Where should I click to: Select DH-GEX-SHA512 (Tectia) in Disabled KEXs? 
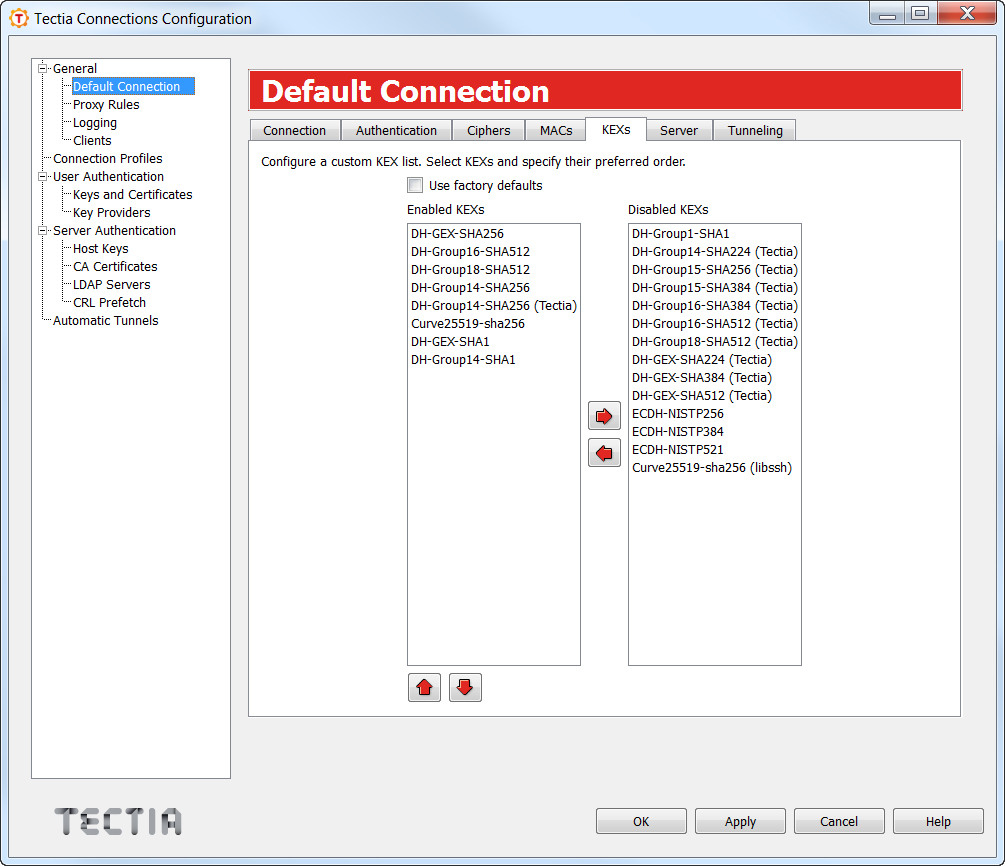(x=715, y=396)
